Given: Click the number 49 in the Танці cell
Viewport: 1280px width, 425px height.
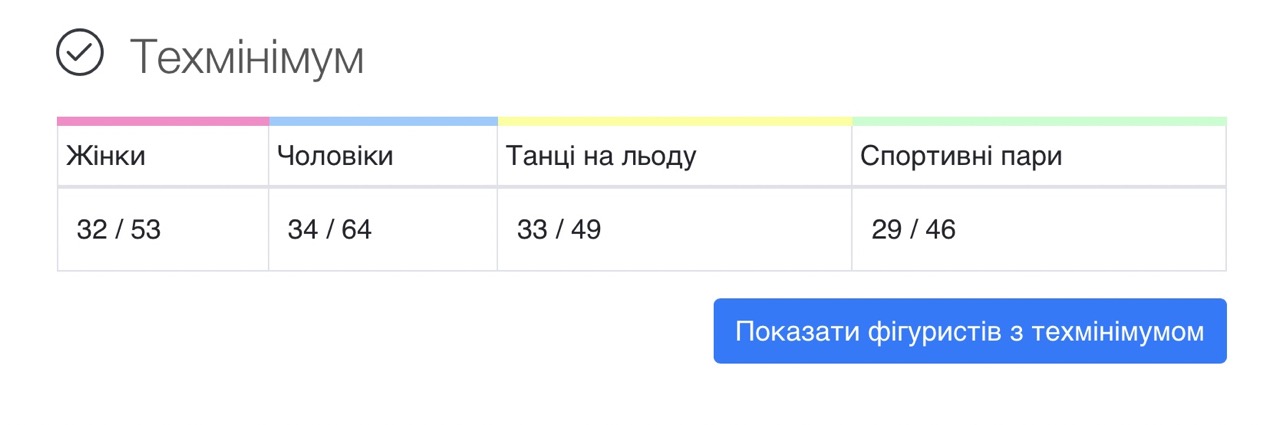Looking at the screenshot, I should (585, 230).
